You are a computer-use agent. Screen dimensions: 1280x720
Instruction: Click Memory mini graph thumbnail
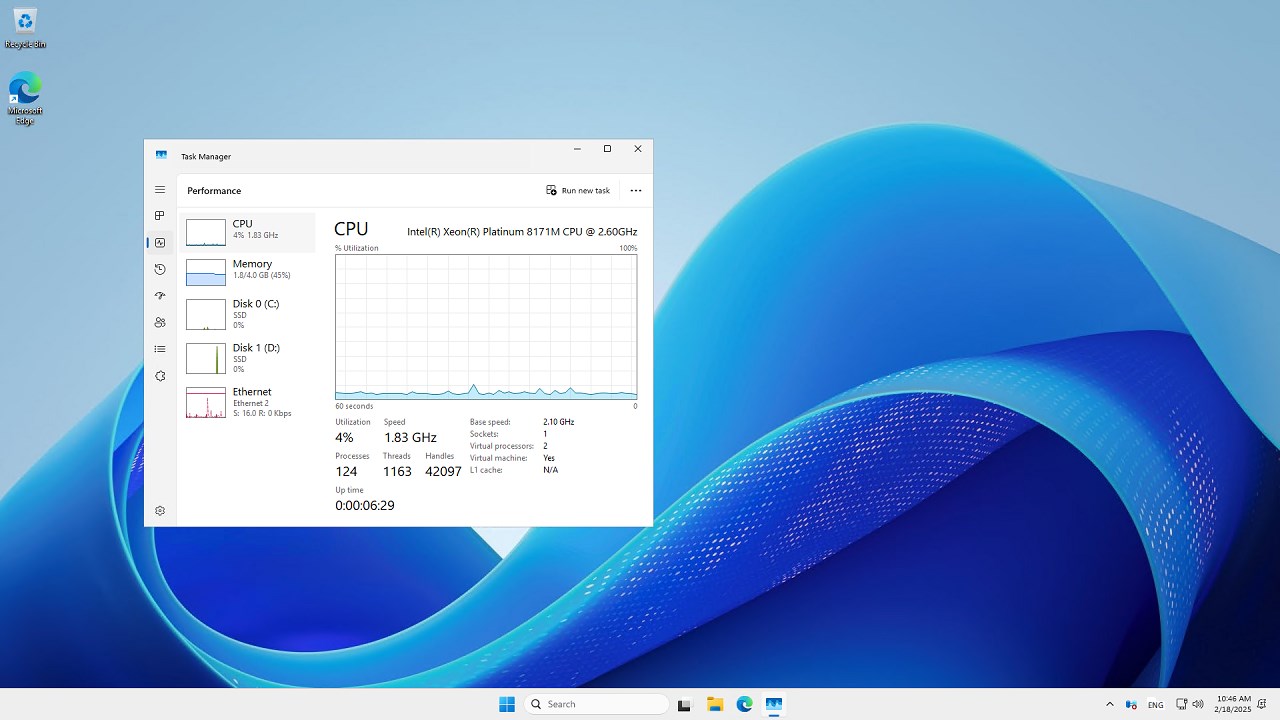pos(206,273)
